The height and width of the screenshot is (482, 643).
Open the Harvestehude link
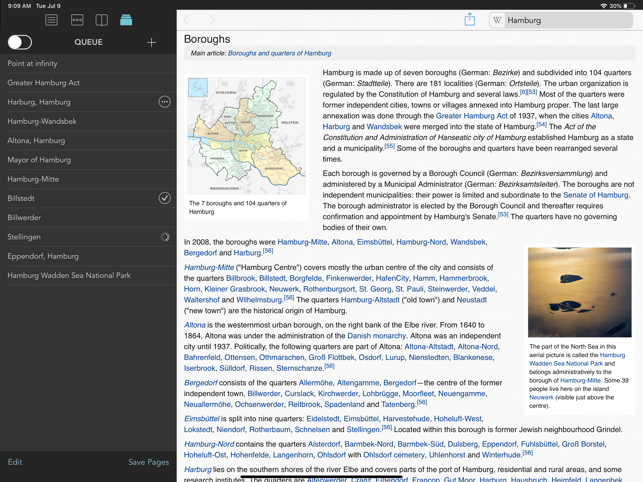pos(406,418)
